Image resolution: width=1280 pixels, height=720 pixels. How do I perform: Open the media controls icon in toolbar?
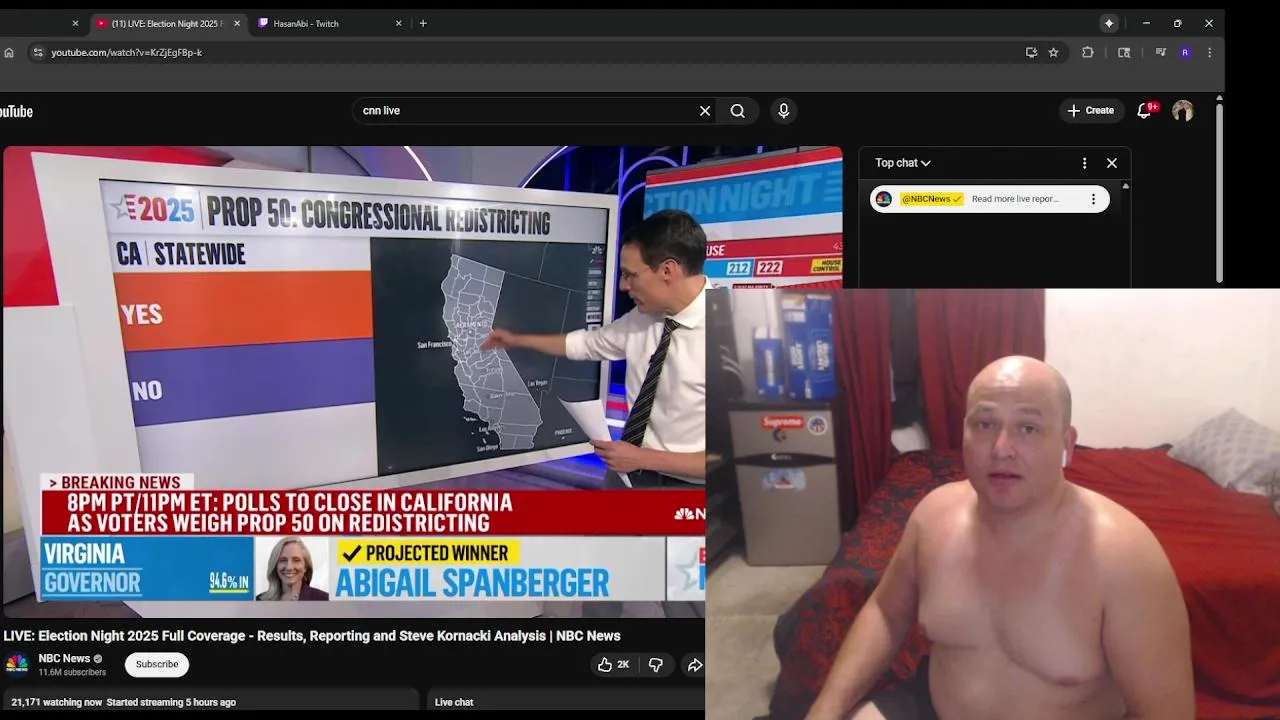coord(1161,53)
